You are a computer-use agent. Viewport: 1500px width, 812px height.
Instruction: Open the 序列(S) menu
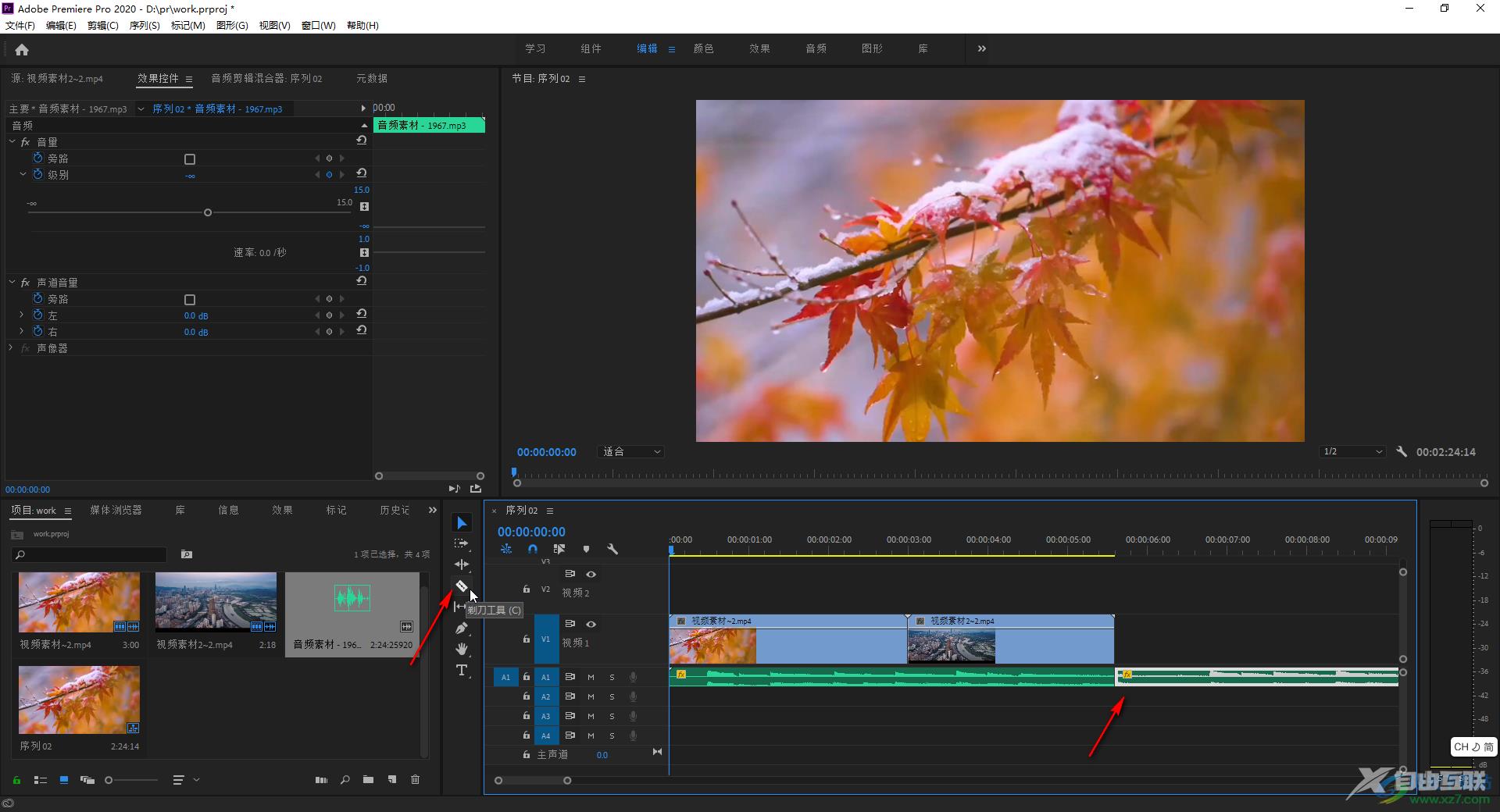(144, 25)
